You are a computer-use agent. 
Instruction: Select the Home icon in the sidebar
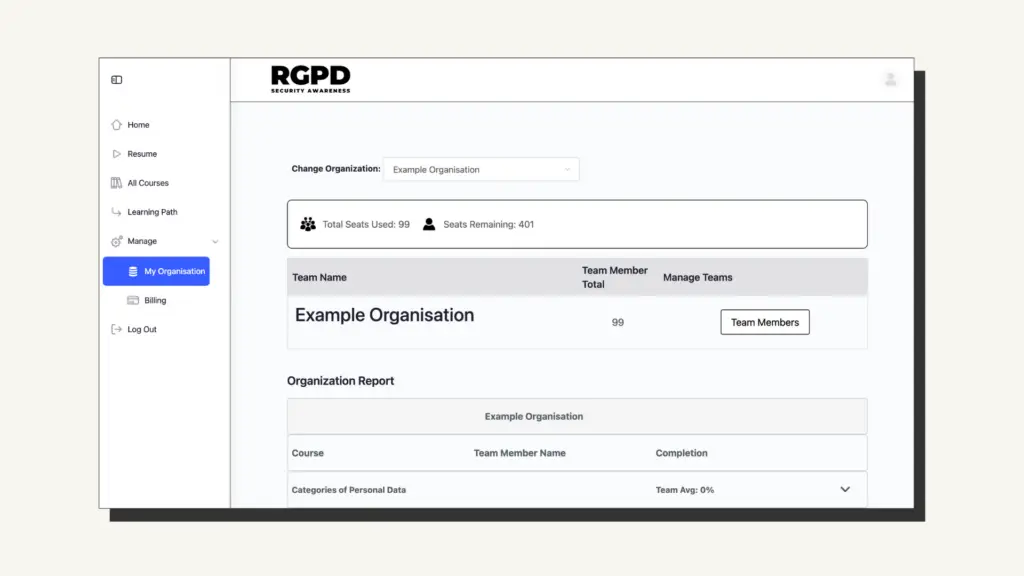click(116, 124)
